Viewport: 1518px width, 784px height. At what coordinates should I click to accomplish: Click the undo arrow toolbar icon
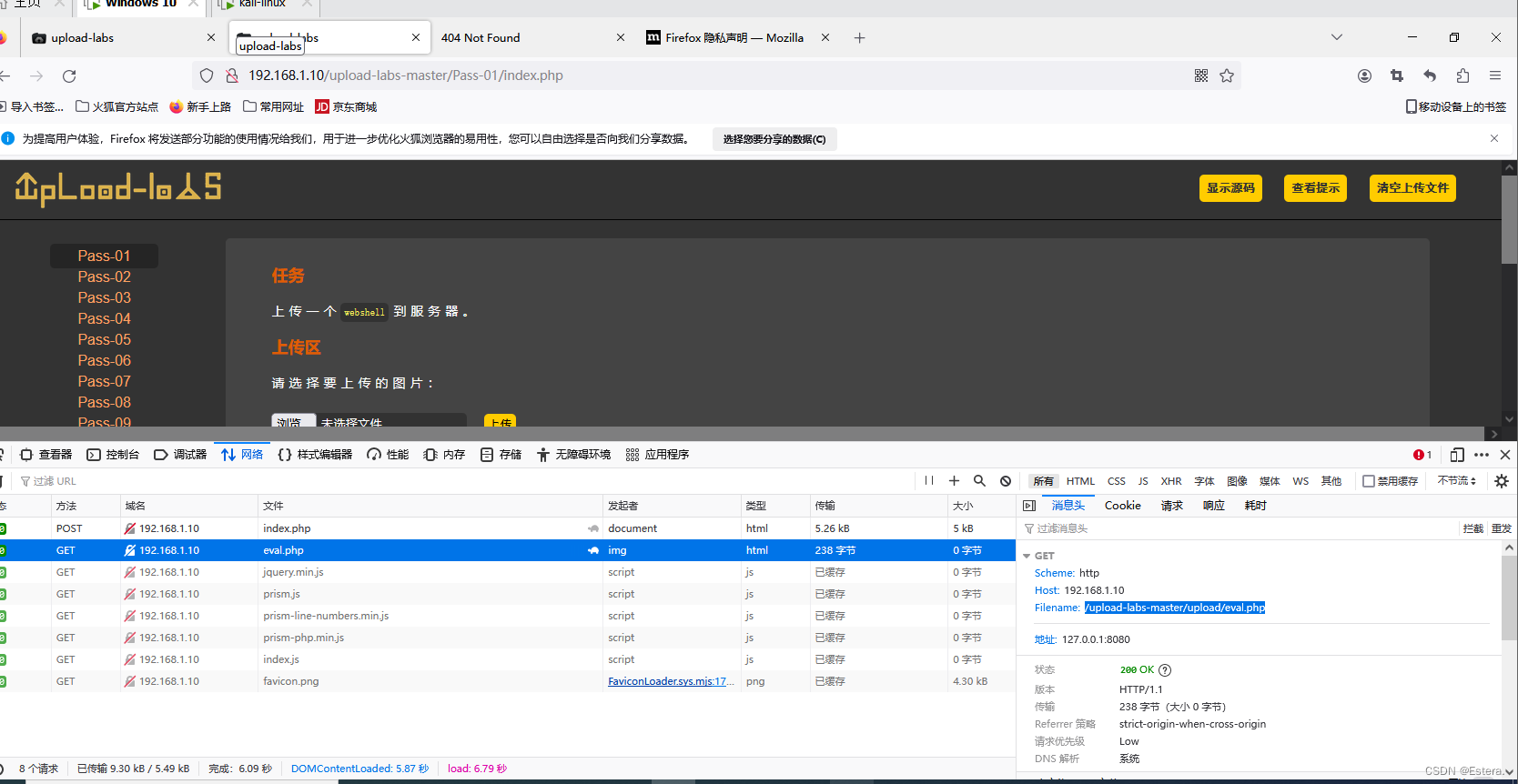(1430, 75)
